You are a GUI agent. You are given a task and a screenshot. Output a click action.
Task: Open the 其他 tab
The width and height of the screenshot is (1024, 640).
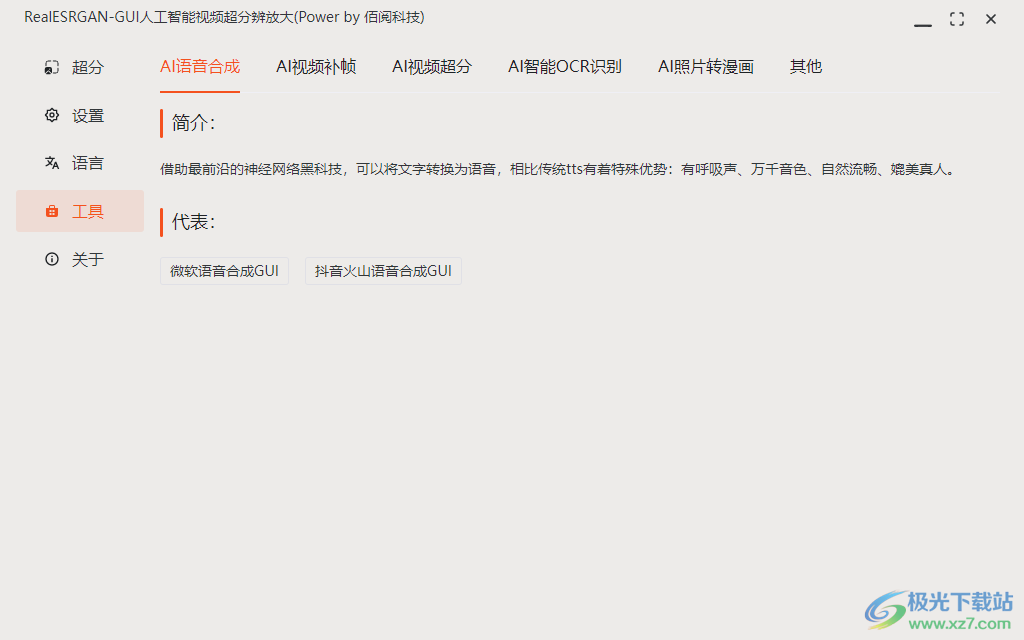point(806,67)
